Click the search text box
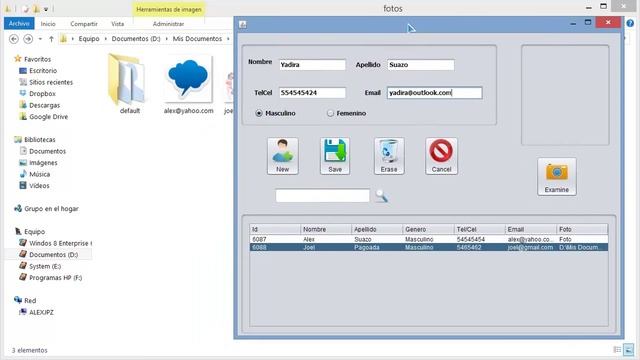This screenshot has height=360, width=640. click(x=322, y=196)
